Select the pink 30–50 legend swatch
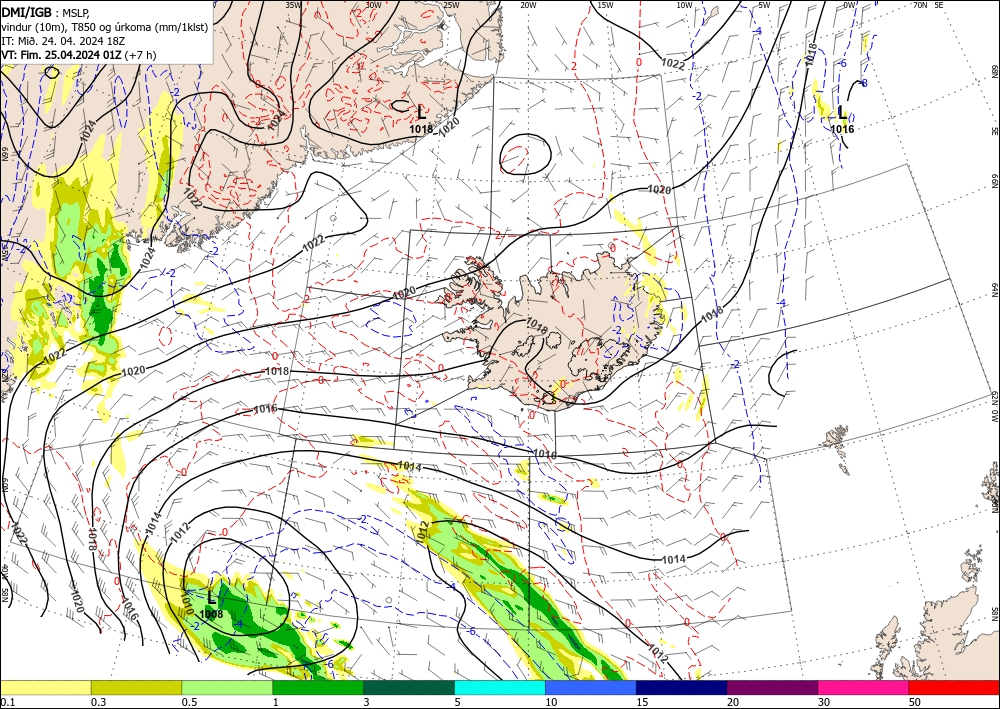Image resolution: width=1000 pixels, height=709 pixels. [864, 687]
